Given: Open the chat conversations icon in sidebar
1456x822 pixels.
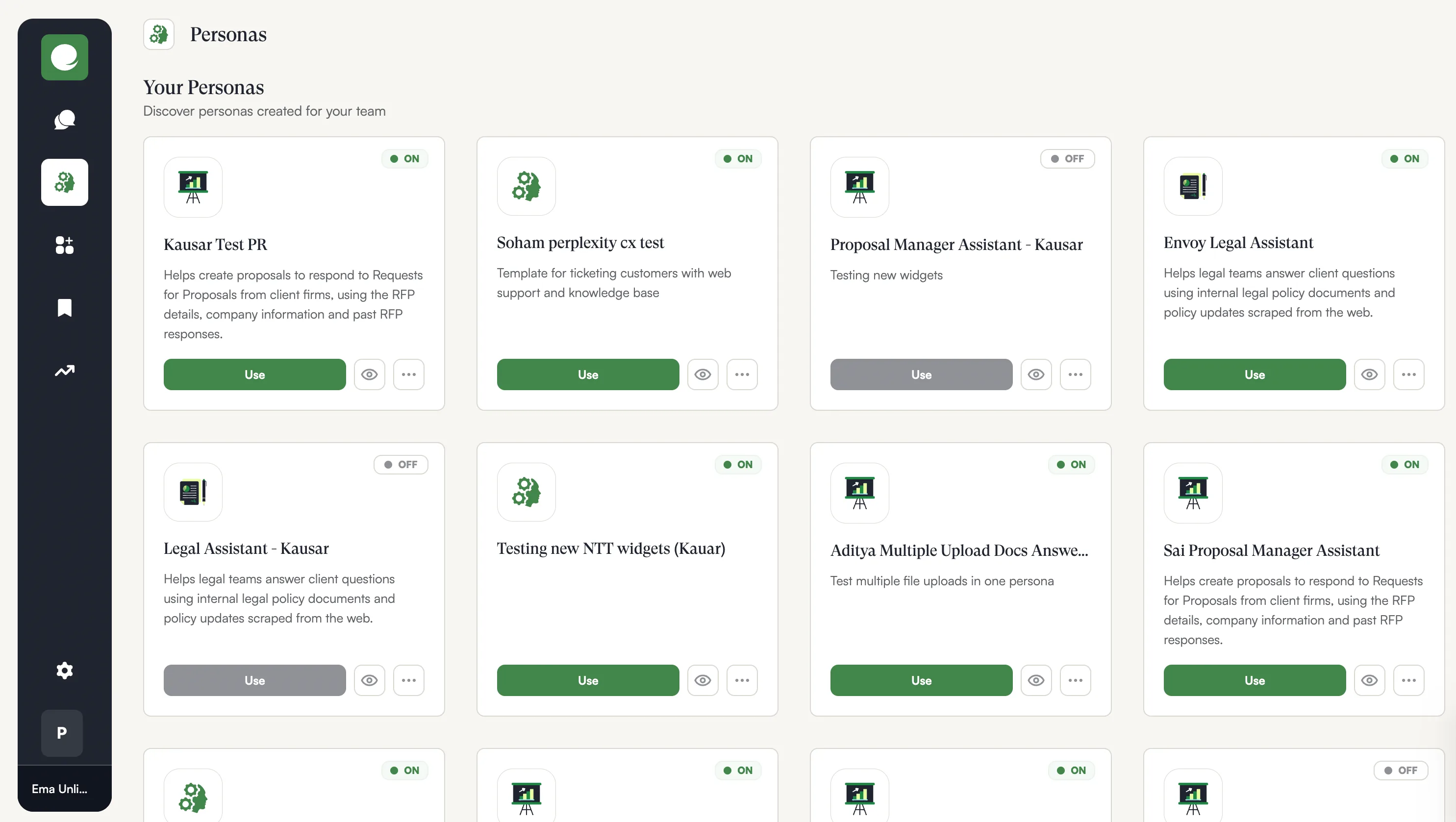Looking at the screenshot, I should click(x=64, y=120).
